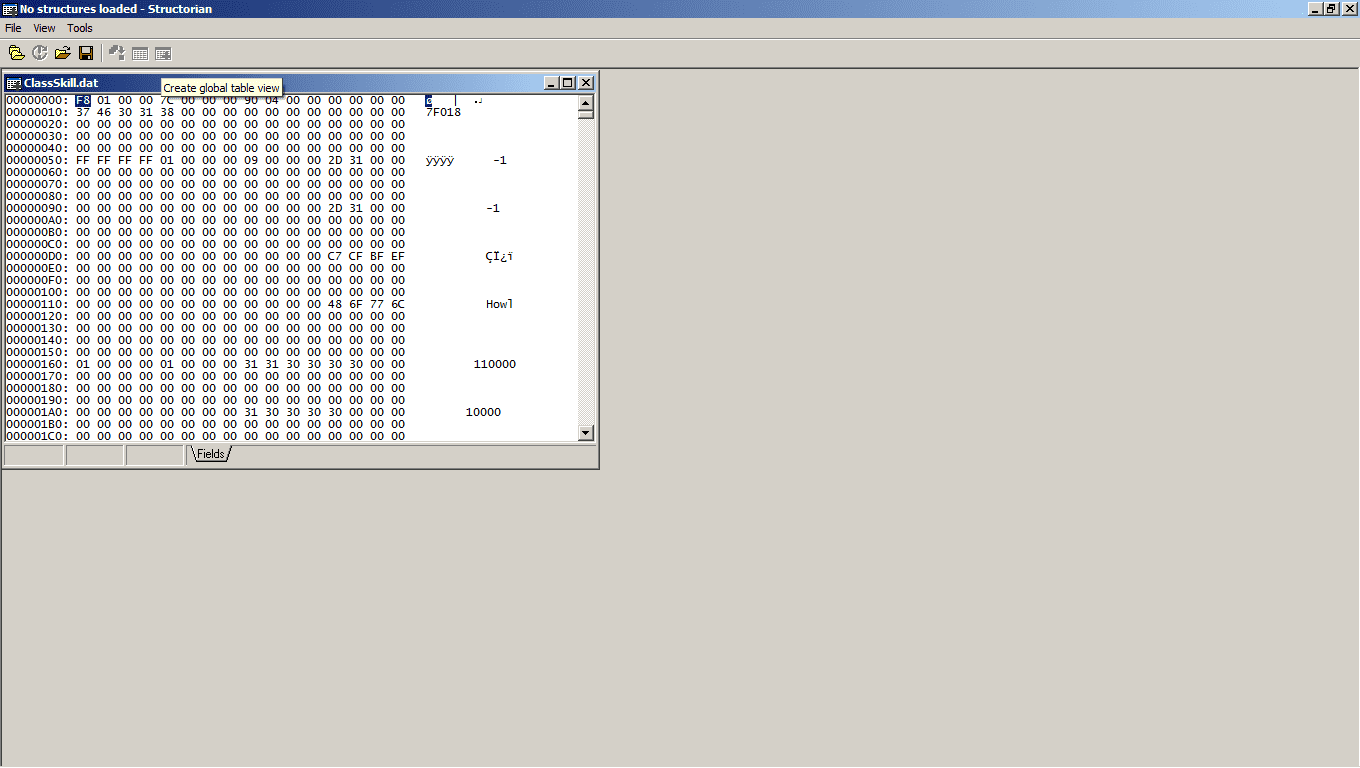Click the ASCII text 7F018
Viewport: 1360px width, 768px height.
(x=443, y=112)
